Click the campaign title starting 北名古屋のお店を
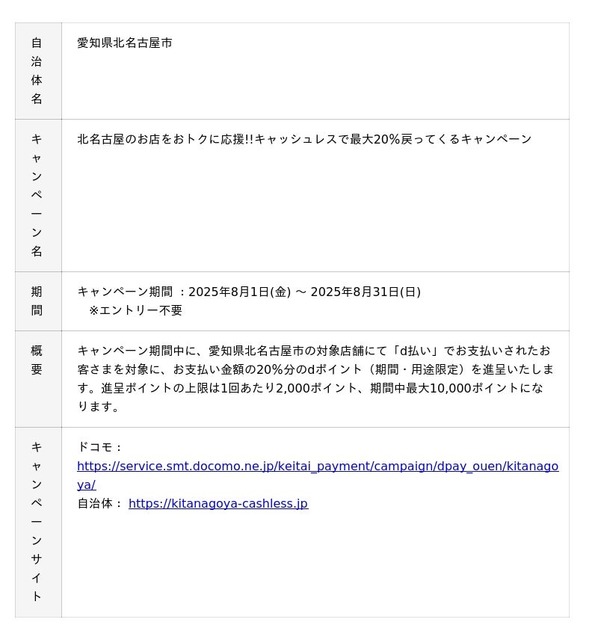 (x=304, y=139)
